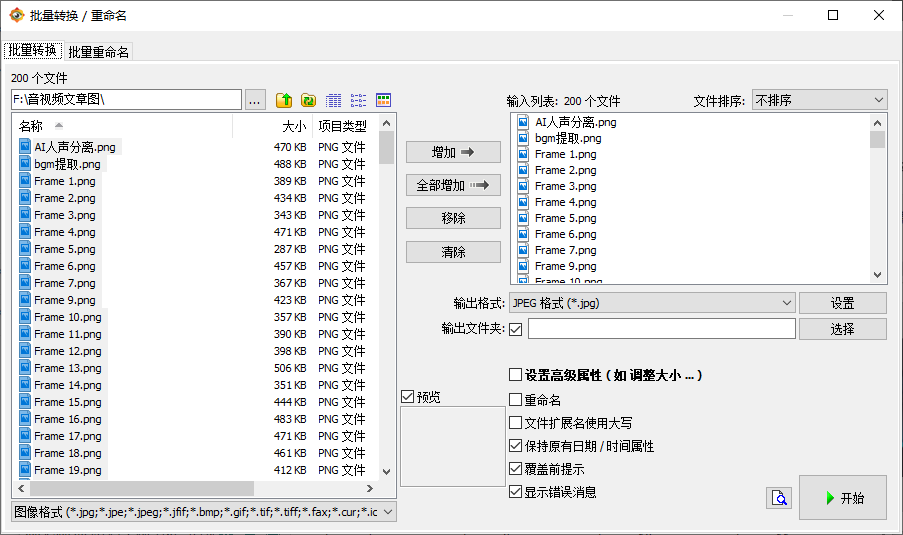The width and height of the screenshot is (903, 535).
Task: Click the file icon of Frame 7.png in left list
Action: point(25,283)
